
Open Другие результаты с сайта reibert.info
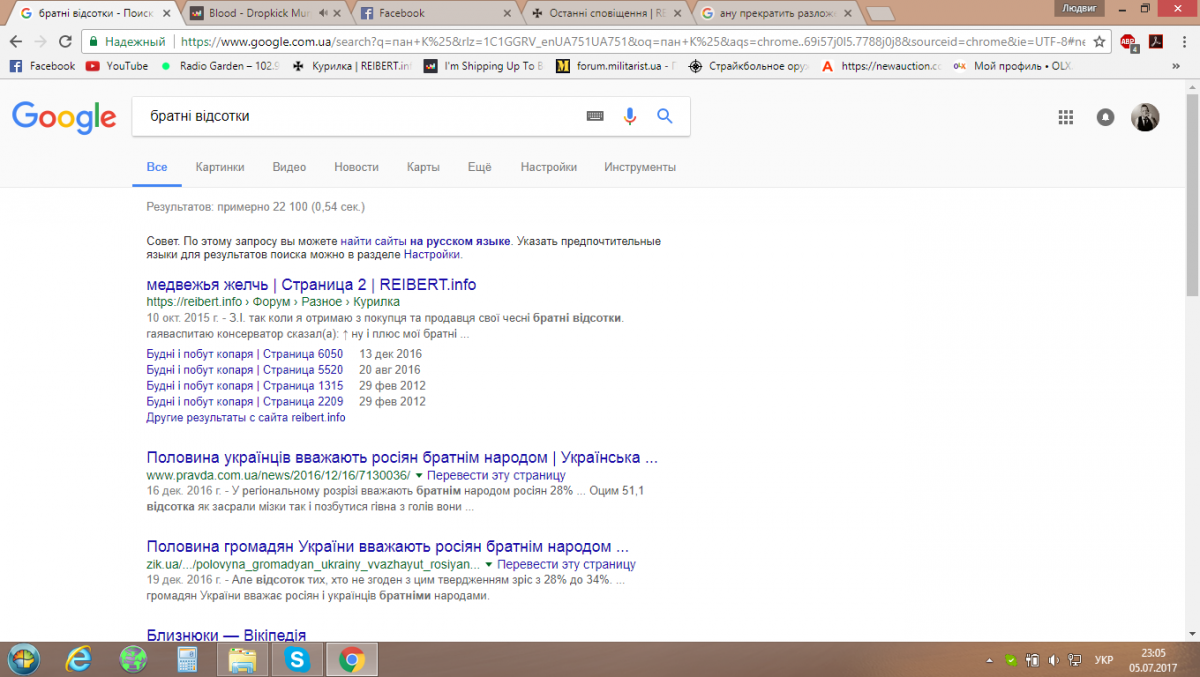246,417
